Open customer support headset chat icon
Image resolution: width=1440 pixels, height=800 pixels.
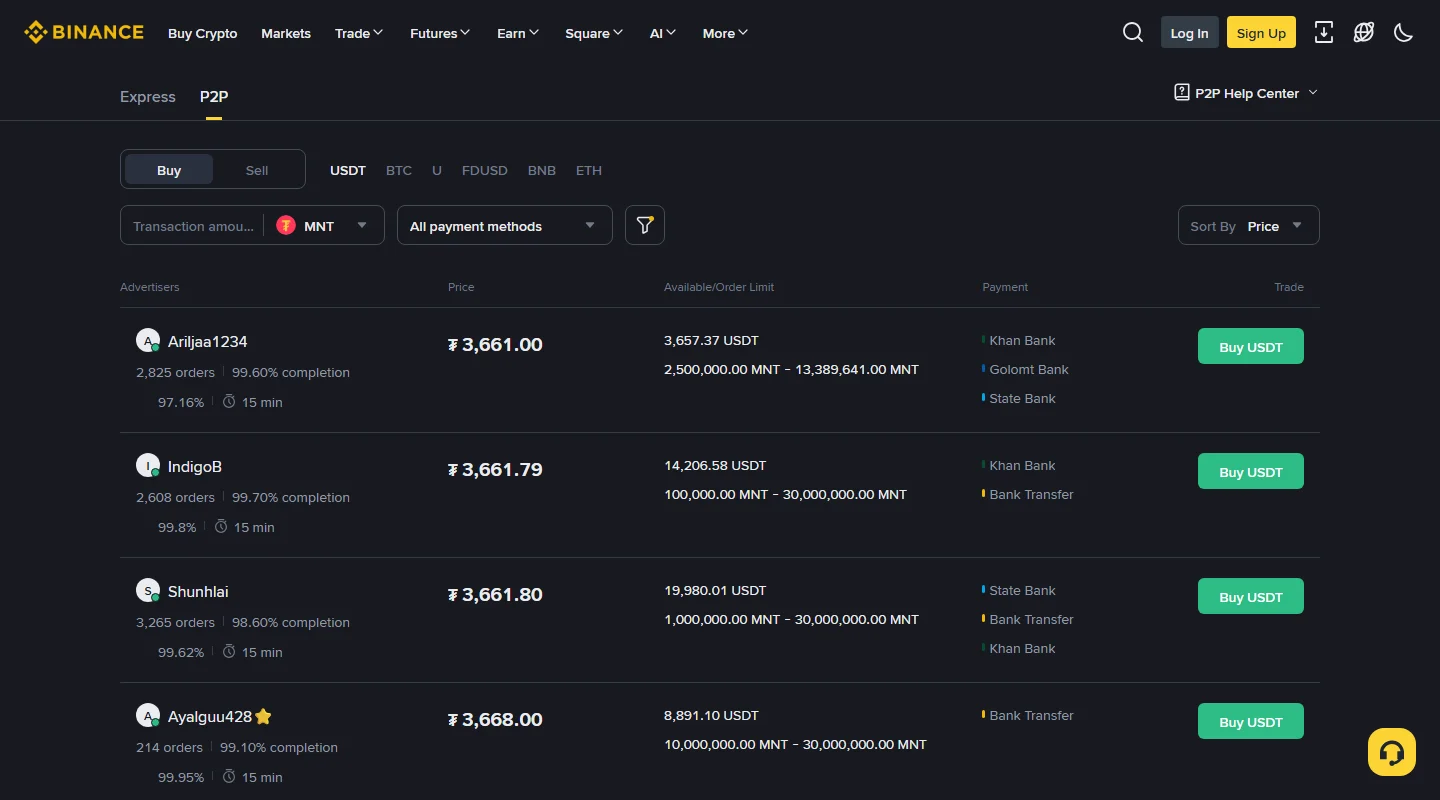click(1392, 752)
